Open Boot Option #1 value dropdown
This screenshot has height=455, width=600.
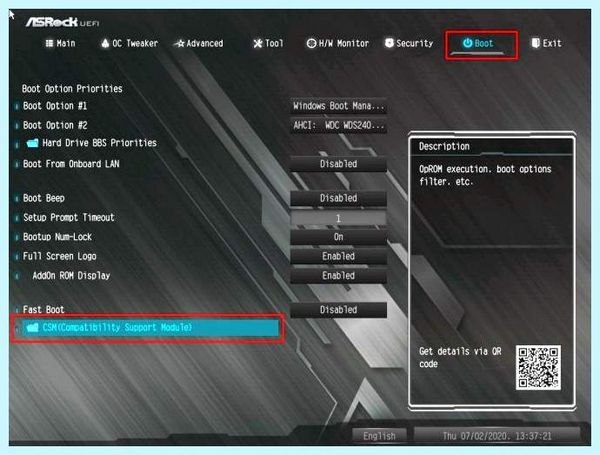point(338,106)
